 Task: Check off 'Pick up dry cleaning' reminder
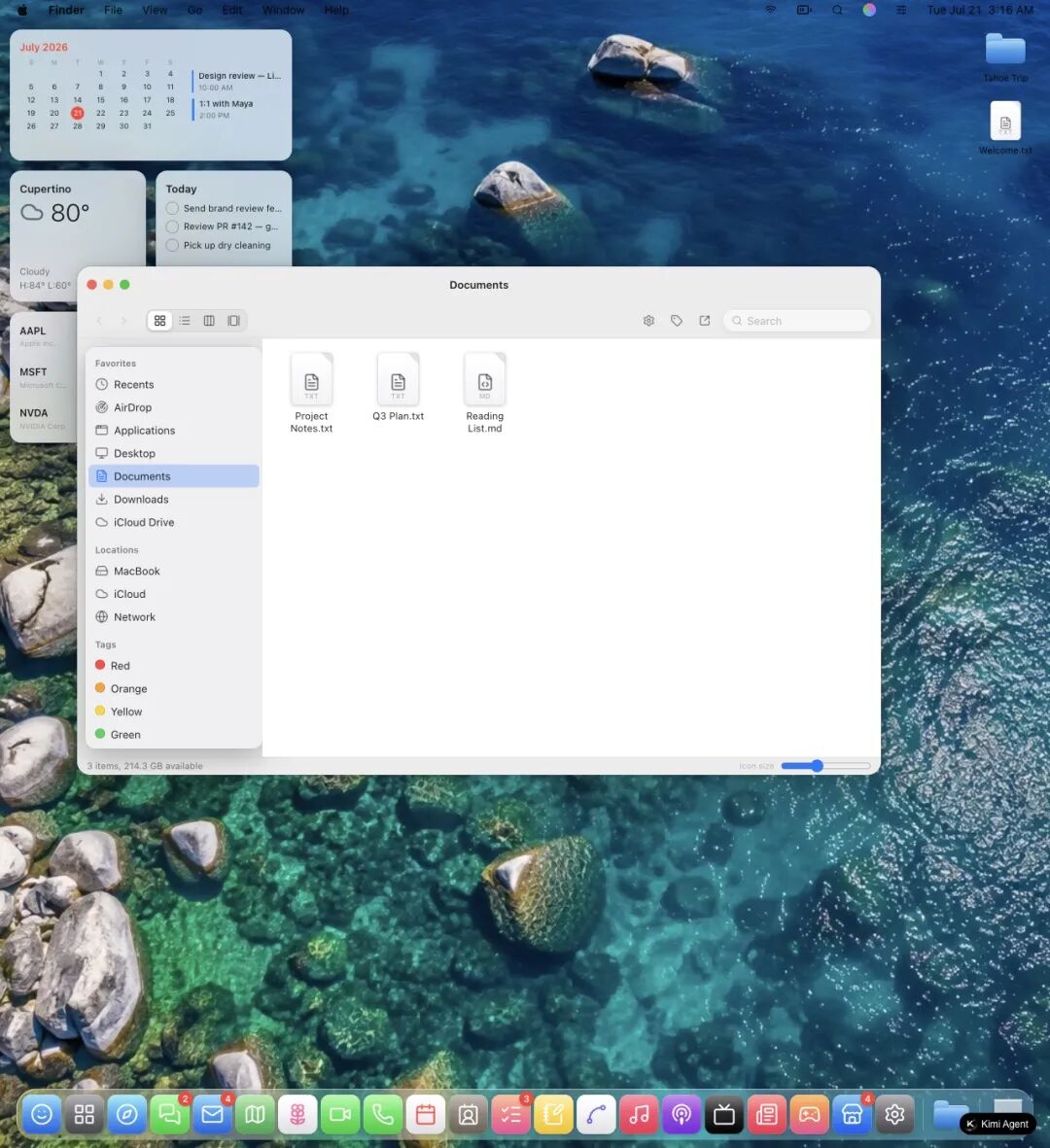[x=172, y=245]
